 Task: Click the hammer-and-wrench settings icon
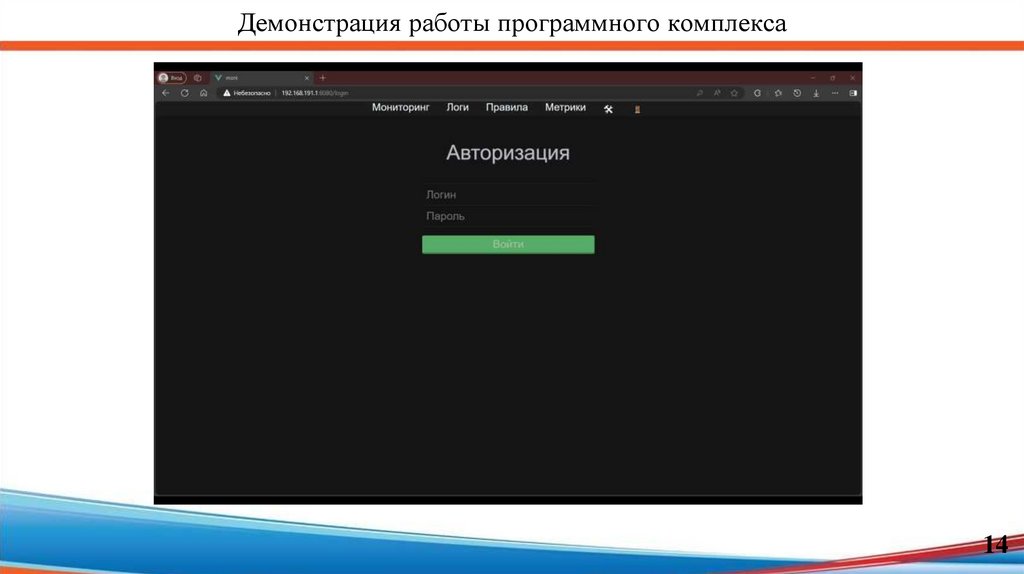pos(608,109)
